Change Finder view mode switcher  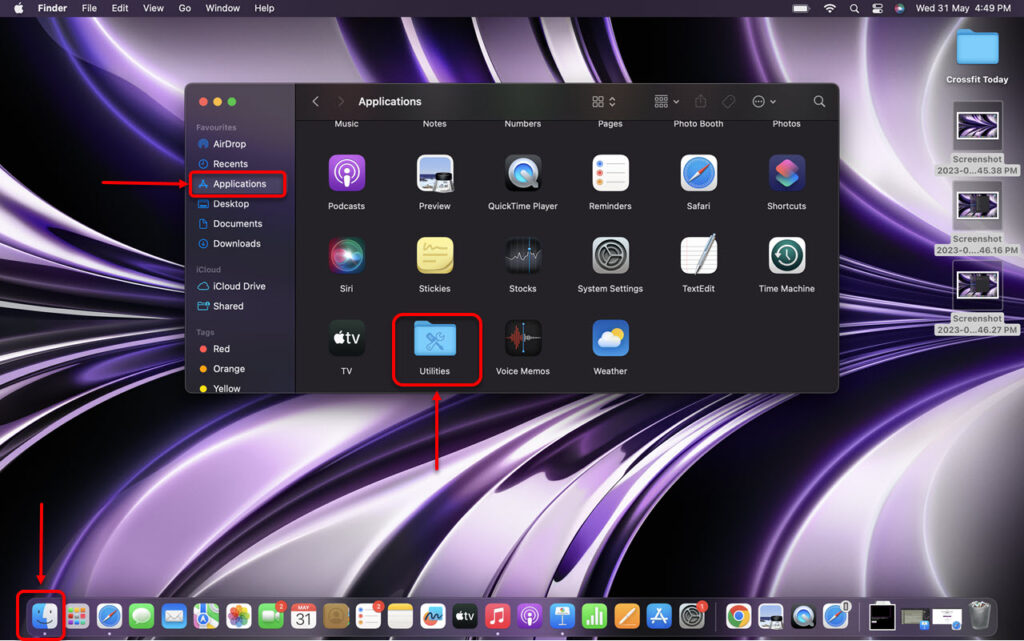pos(603,101)
